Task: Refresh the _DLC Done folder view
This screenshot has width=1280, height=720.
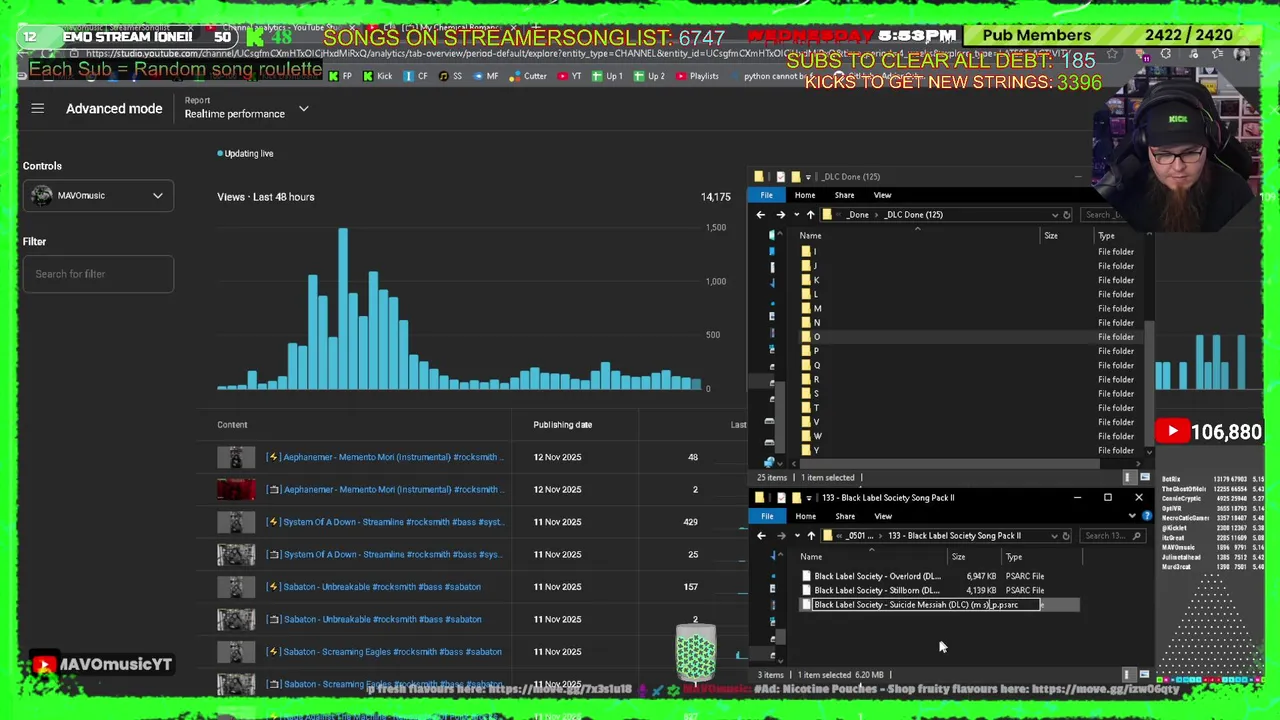Action: (x=1067, y=215)
